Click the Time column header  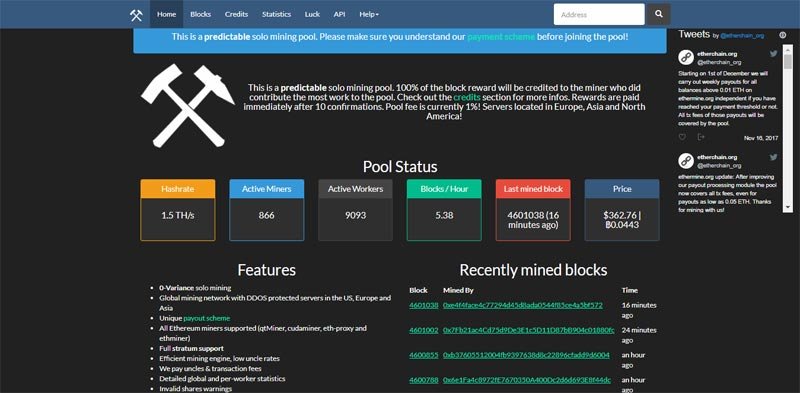(630, 290)
